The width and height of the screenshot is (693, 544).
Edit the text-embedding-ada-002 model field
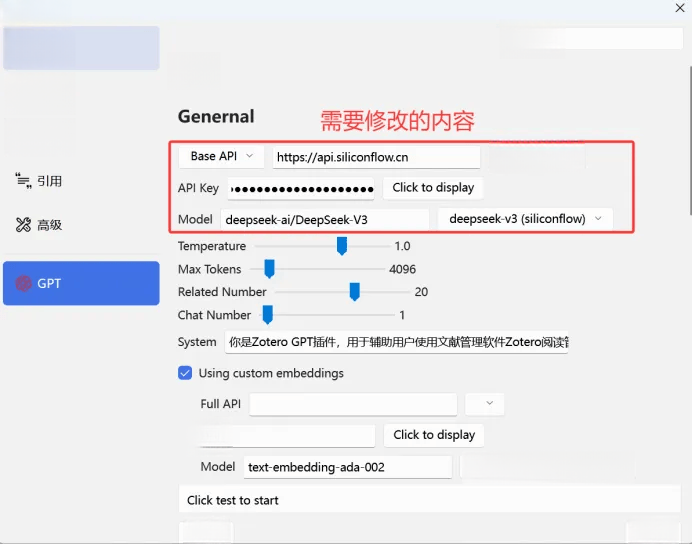(348, 467)
